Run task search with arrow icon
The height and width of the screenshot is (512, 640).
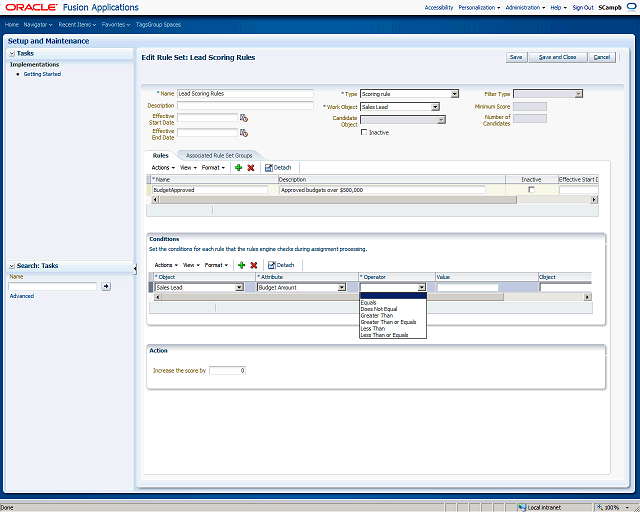[106, 286]
